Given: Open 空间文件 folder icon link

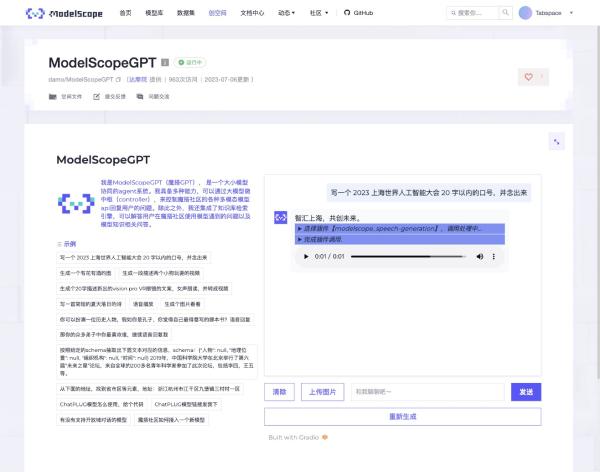Looking at the screenshot, I should 65,96.
